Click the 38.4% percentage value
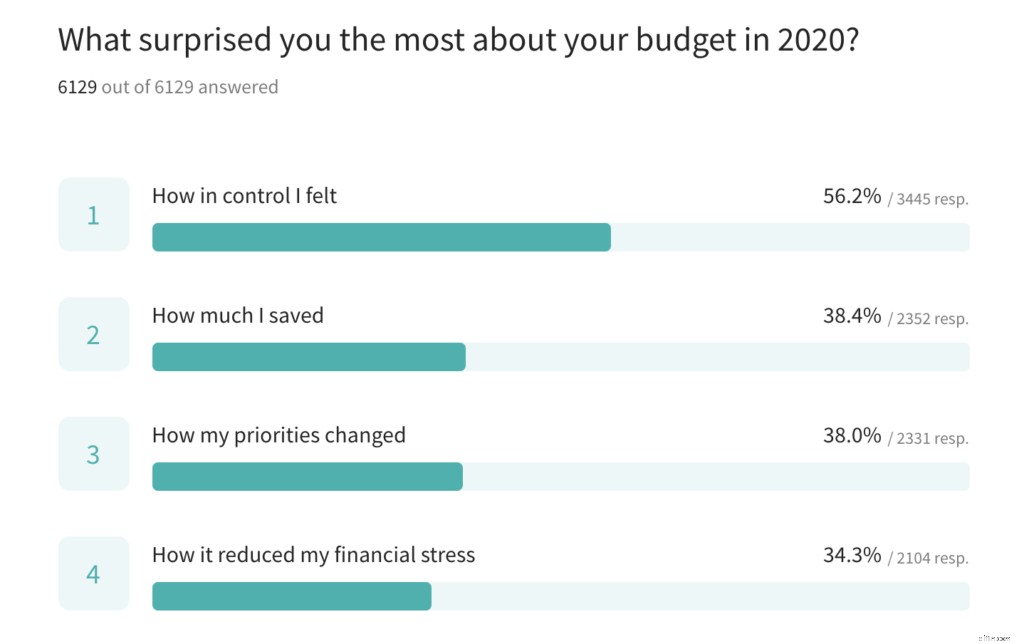This screenshot has height=644, width=1024. tap(852, 316)
